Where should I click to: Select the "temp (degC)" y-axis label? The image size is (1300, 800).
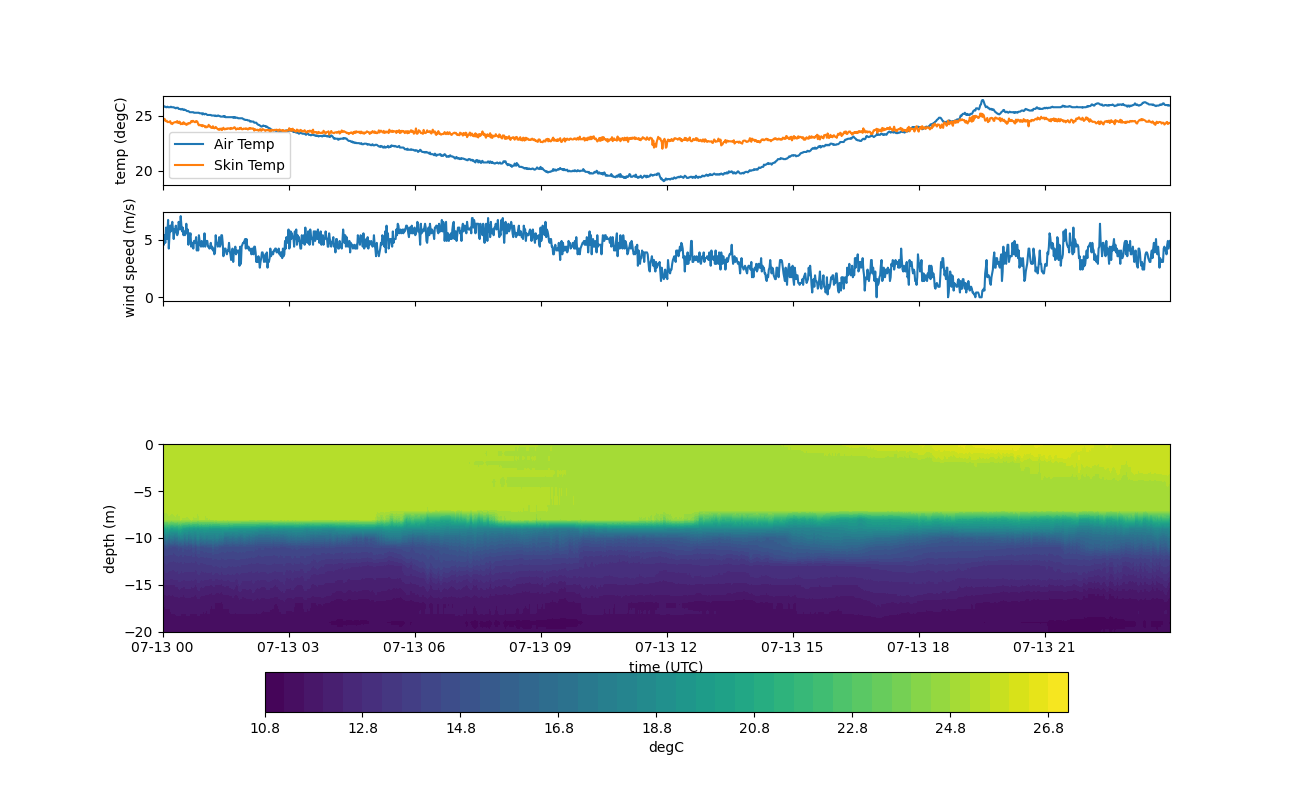[x=121, y=141]
